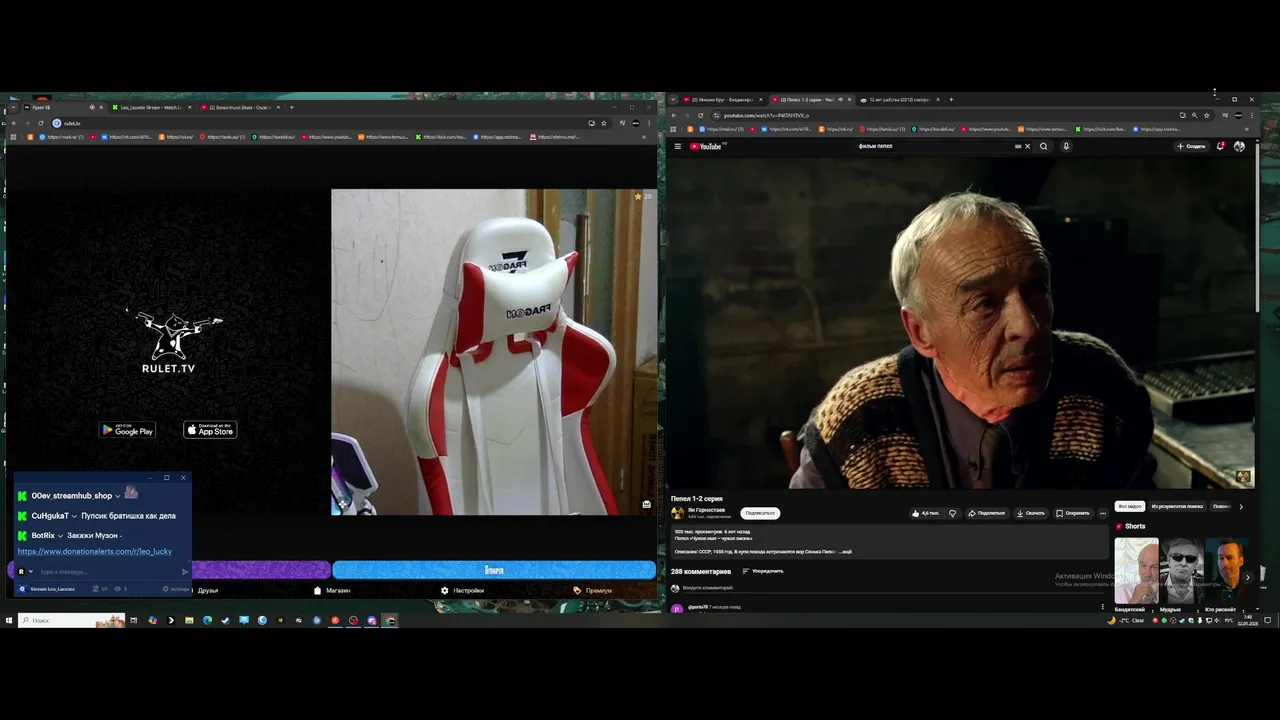Open a new tab in the YouTube window

(951, 99)
